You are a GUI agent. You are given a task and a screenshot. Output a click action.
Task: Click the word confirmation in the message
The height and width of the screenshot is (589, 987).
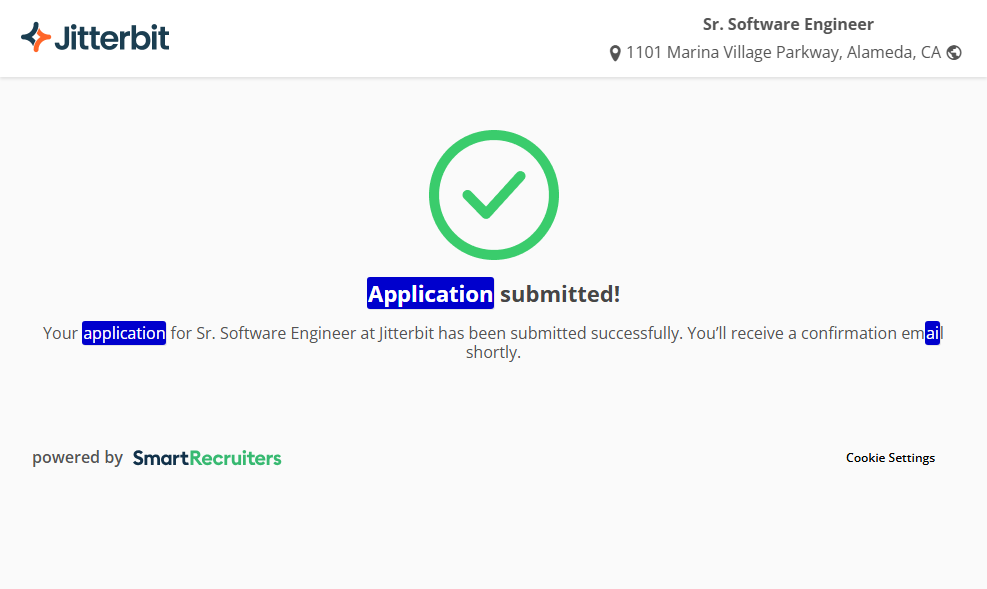849,333
